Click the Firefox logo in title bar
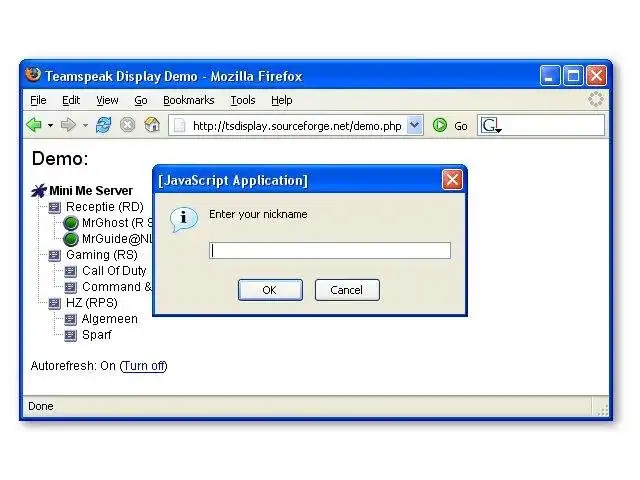The height and width of the screenshot is (480, 640). (33, 75)
